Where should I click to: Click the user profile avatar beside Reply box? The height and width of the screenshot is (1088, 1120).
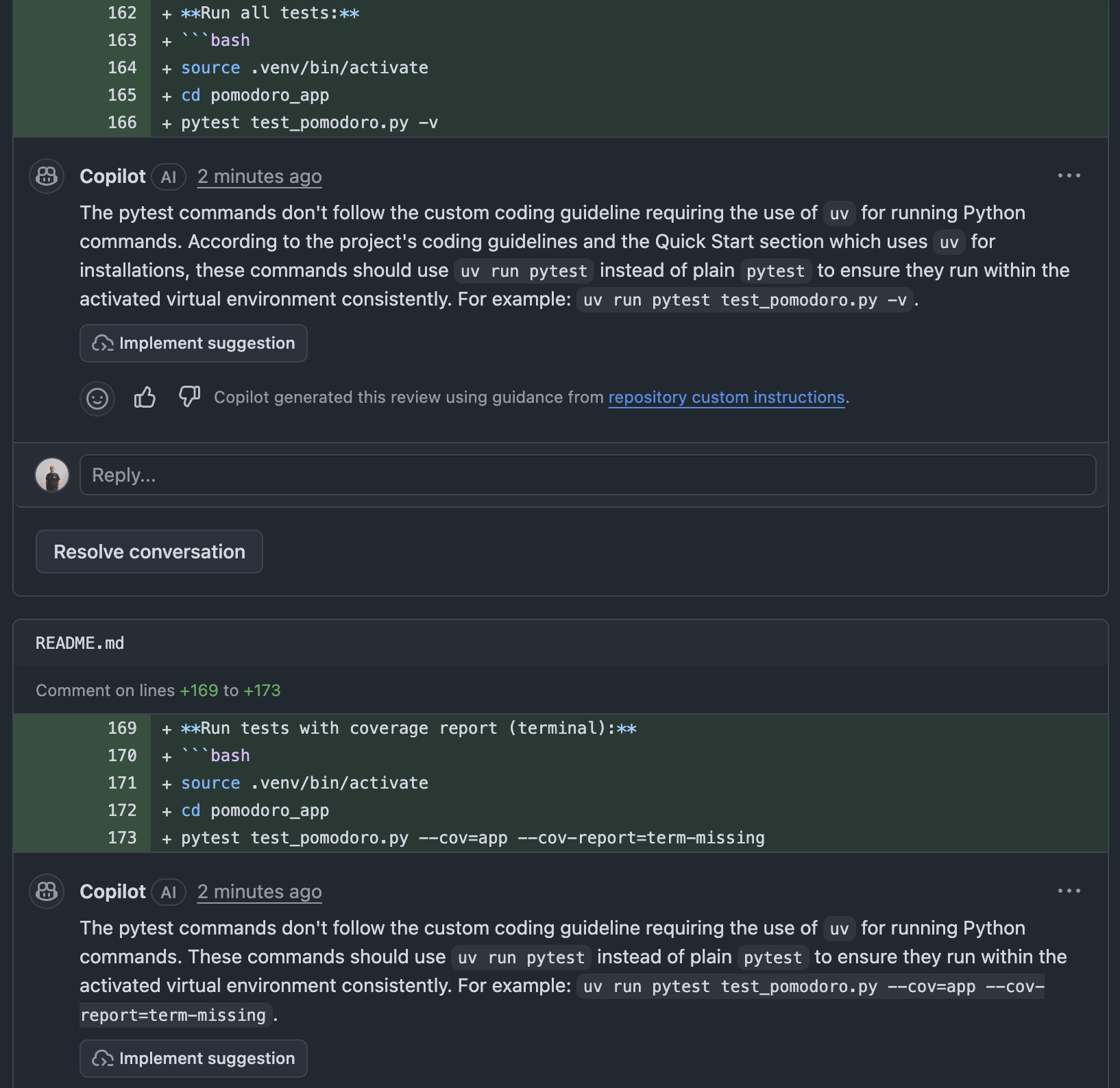point(52,475)
